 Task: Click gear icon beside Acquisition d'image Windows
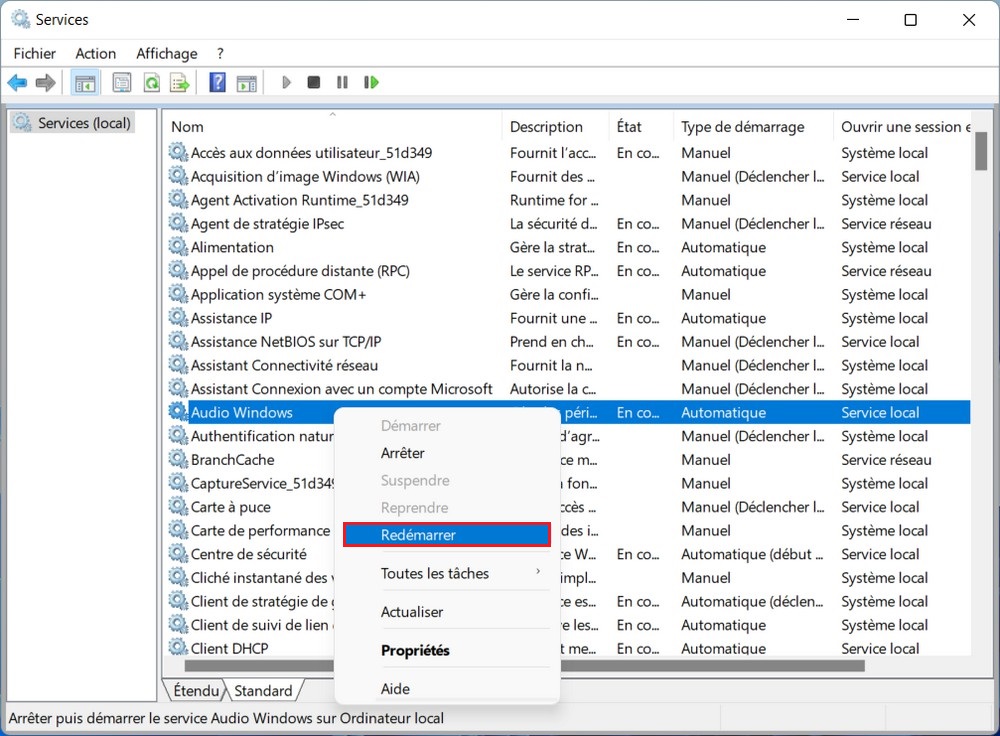pos(178,176)
